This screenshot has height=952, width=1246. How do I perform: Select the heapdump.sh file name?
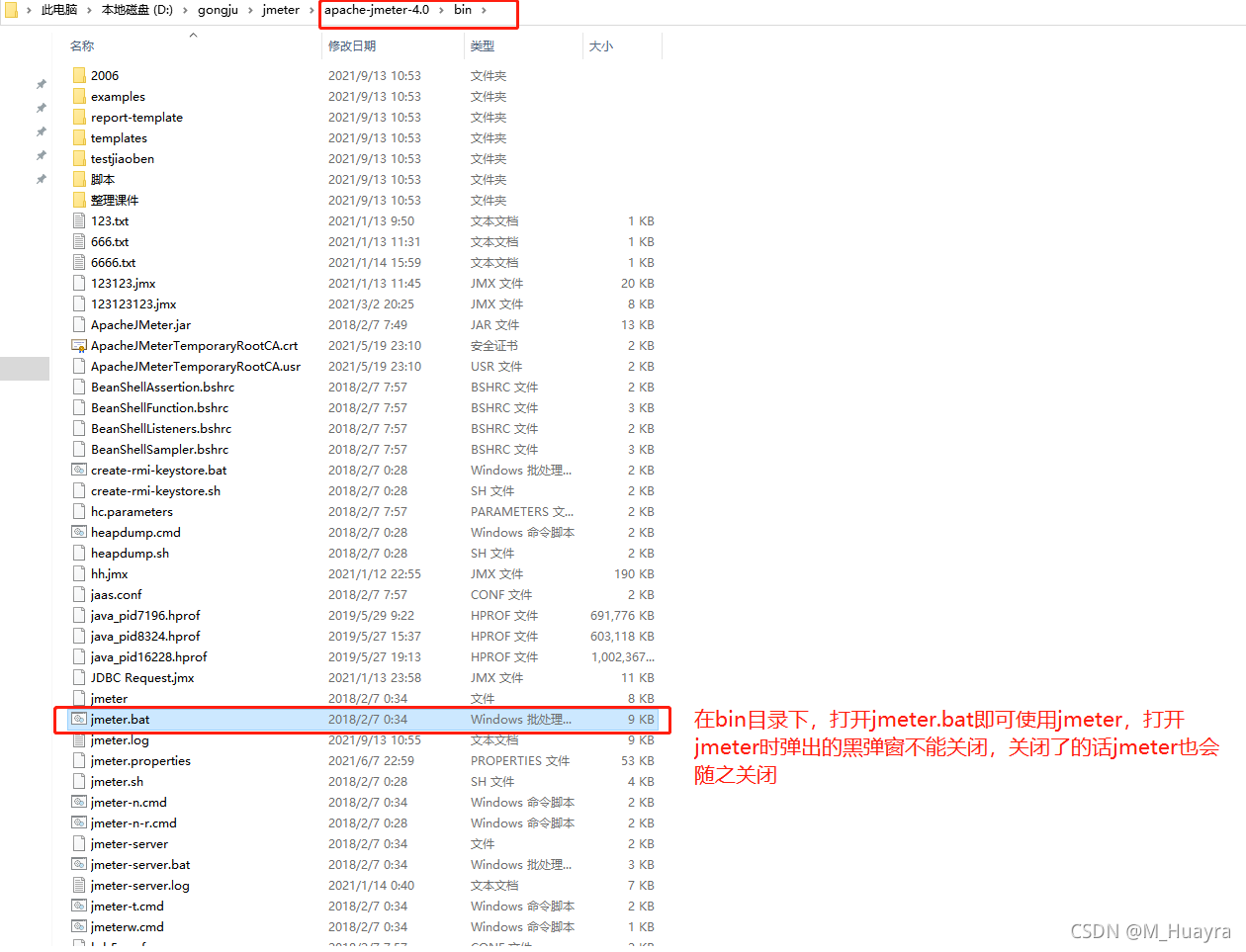click(130, 553)
